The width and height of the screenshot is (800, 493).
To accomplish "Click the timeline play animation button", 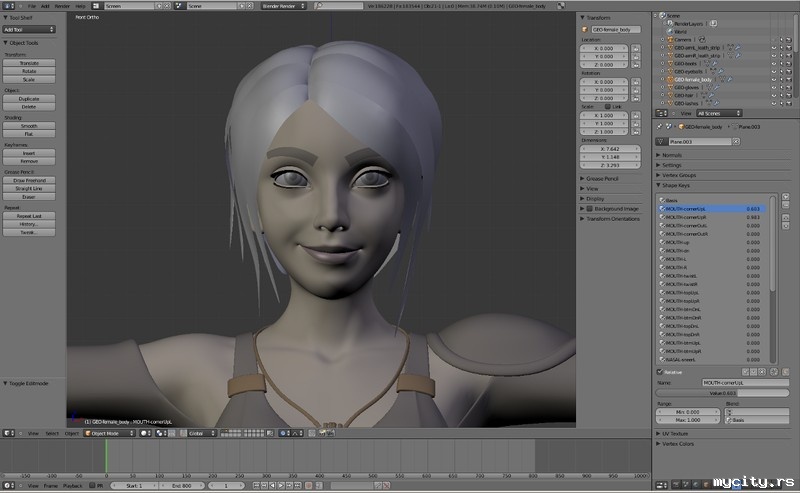I will (281, 485).
